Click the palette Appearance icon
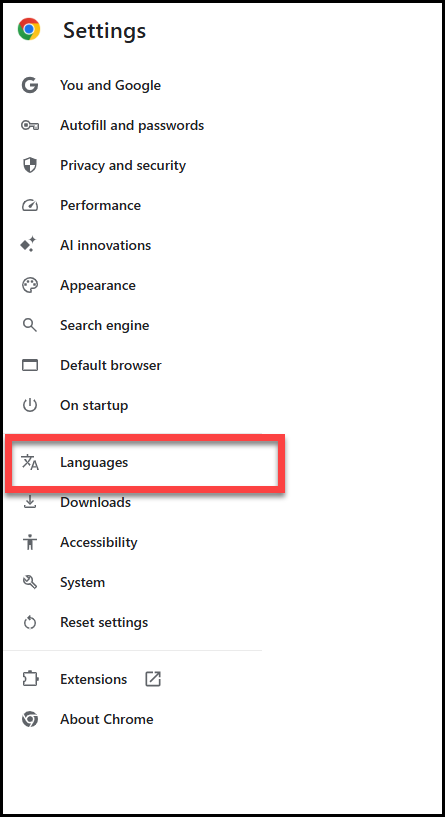The image size is (445, 817). click(x=30, y=285)
